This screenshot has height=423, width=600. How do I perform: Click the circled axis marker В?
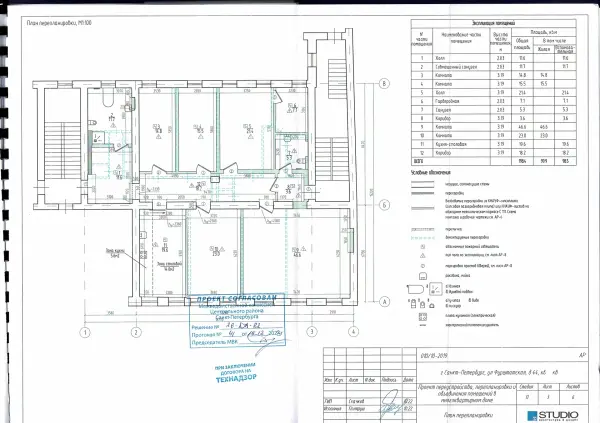[x=384, y=83]
